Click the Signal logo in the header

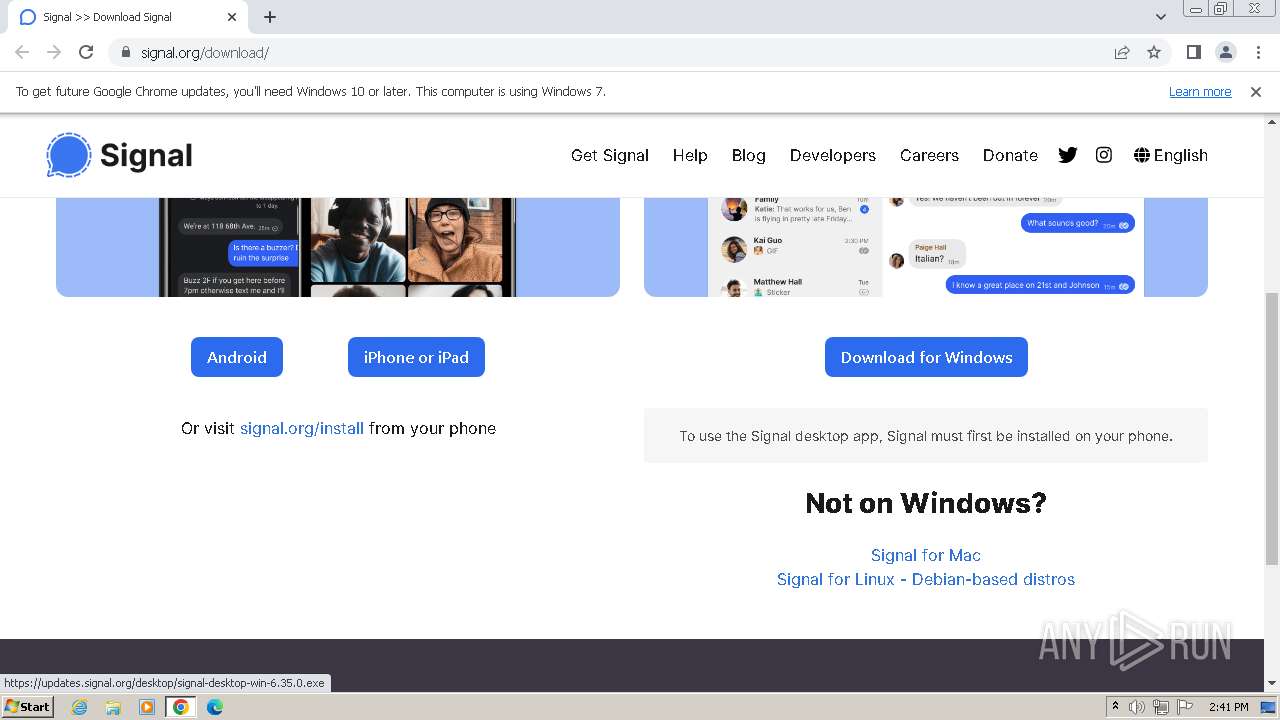click(x=119, y=155)
